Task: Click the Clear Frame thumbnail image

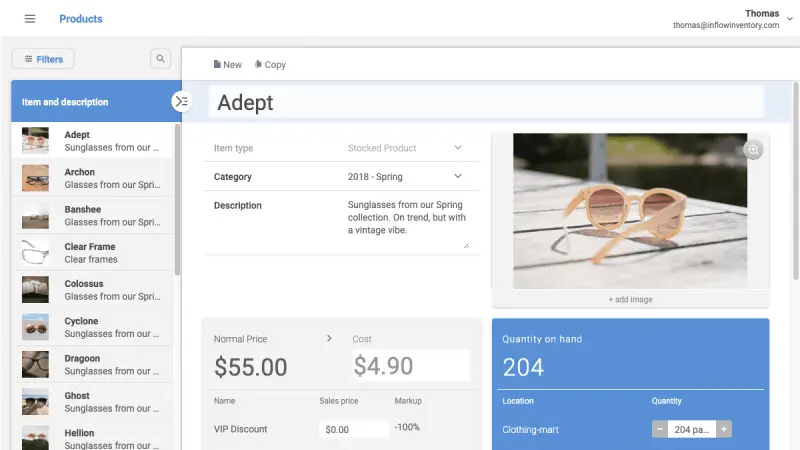Action: [x=35, y=252]
